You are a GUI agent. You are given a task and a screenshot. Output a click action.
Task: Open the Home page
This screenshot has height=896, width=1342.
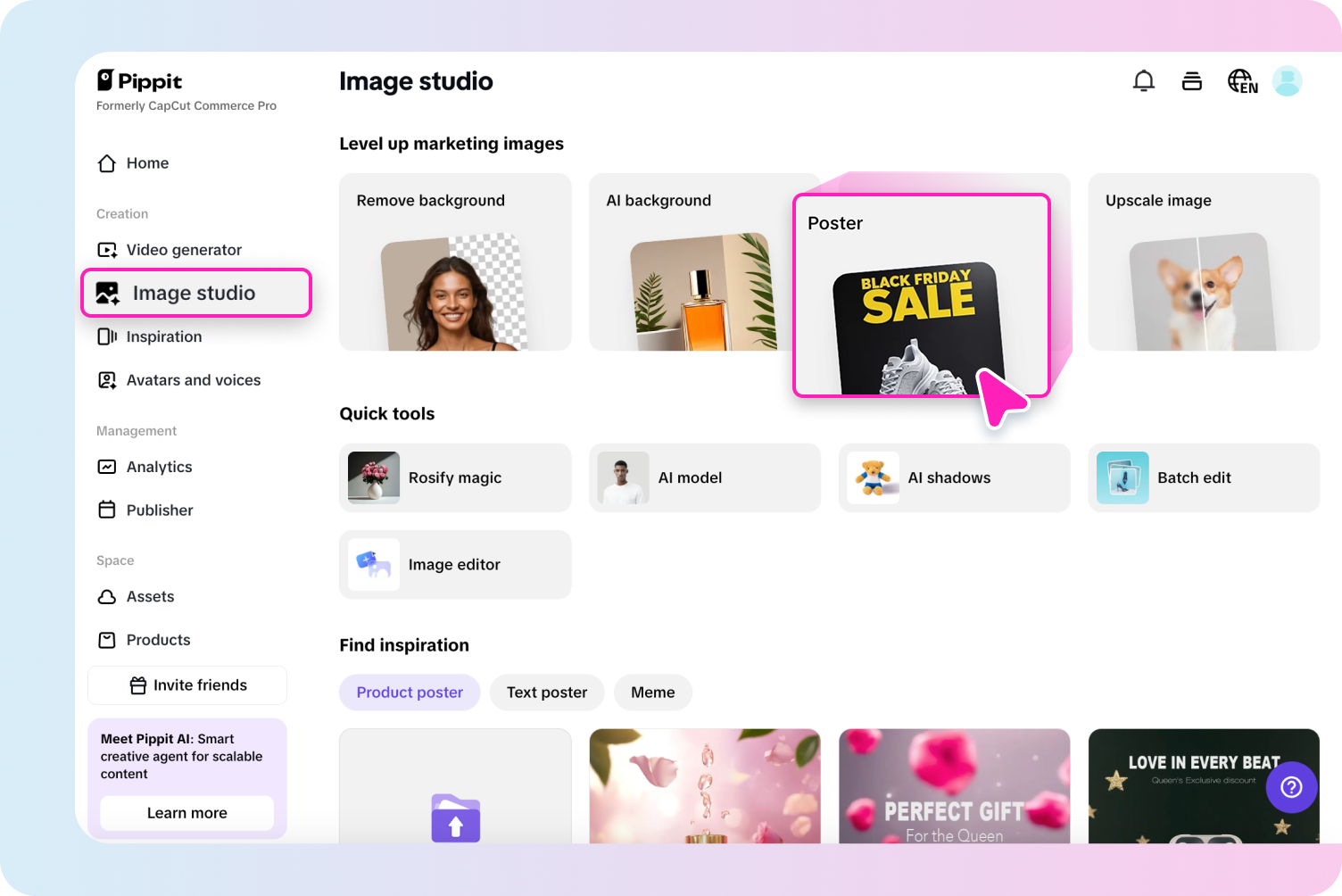point(148,163)
